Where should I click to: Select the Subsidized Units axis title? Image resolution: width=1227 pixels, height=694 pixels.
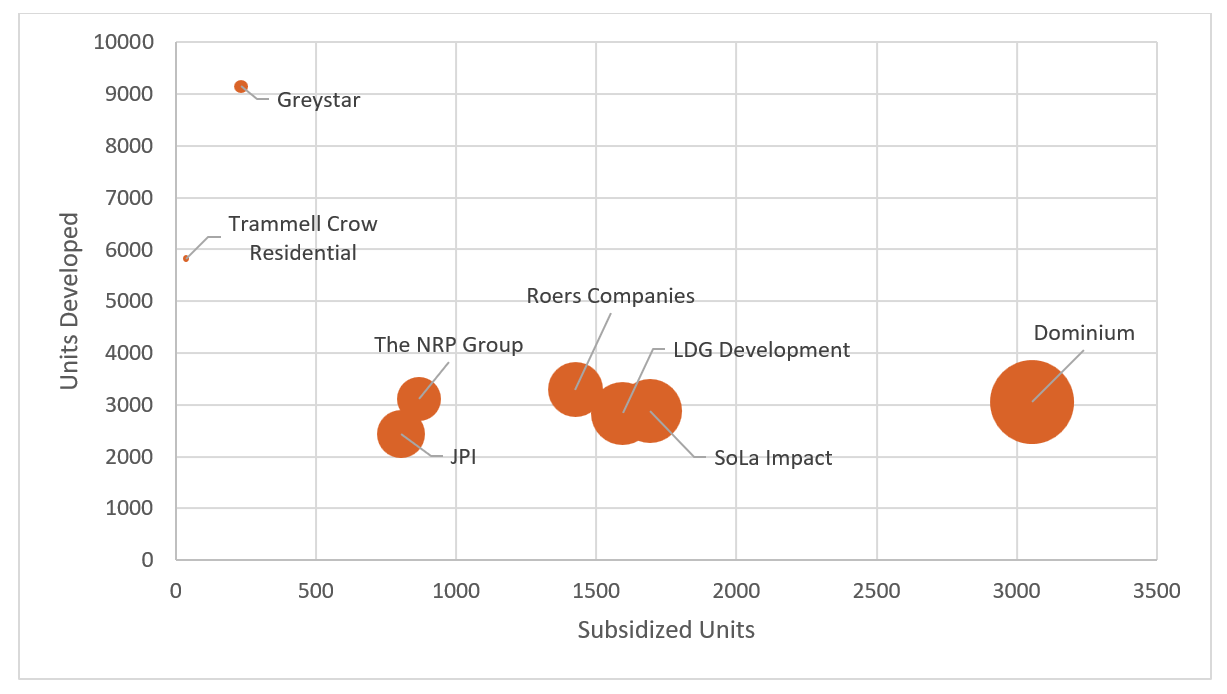pyautogui.click(x=666, y=630)
